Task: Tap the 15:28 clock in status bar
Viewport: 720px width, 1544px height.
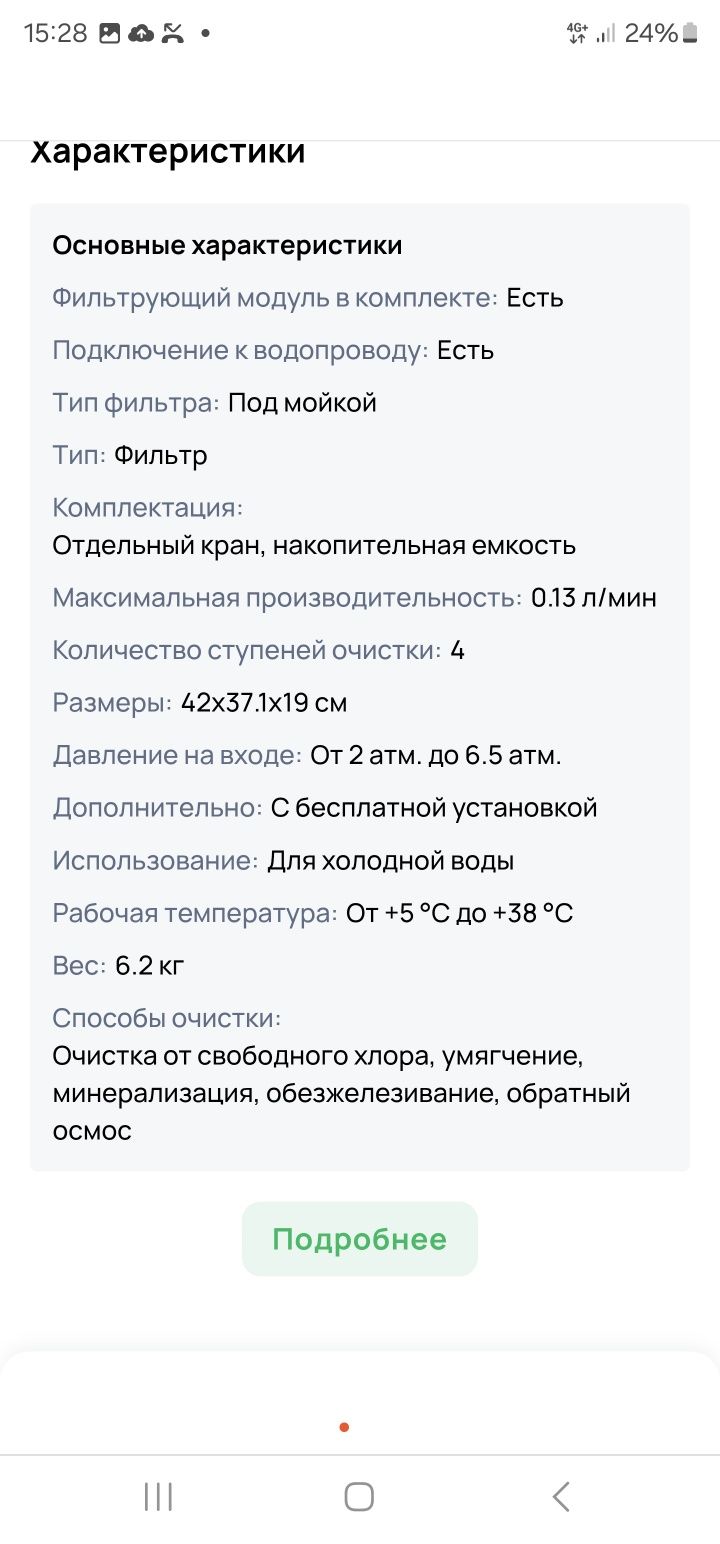Action: tap(56, 33)
